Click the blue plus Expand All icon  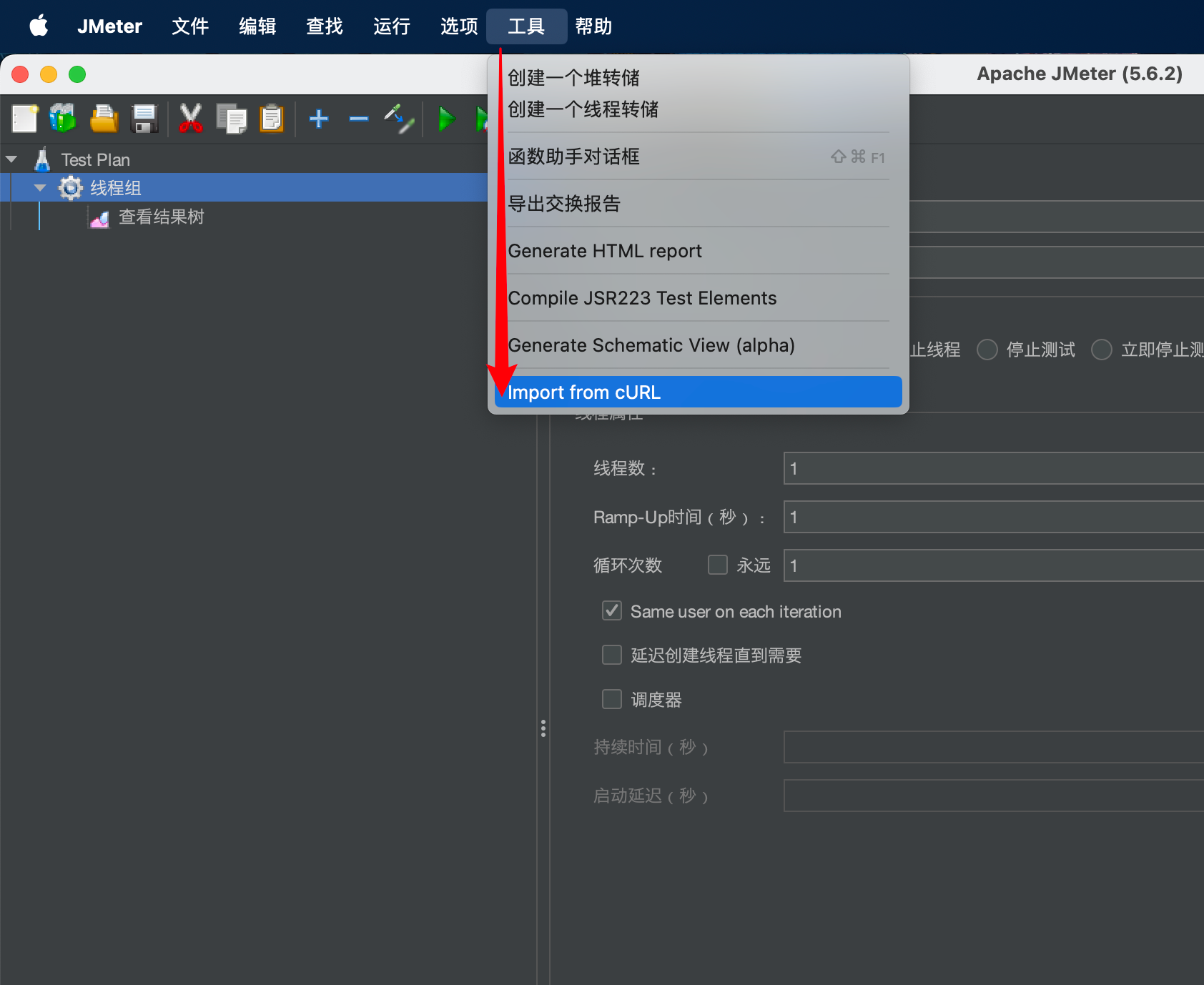pyautogui.click(x=319, y=119)
